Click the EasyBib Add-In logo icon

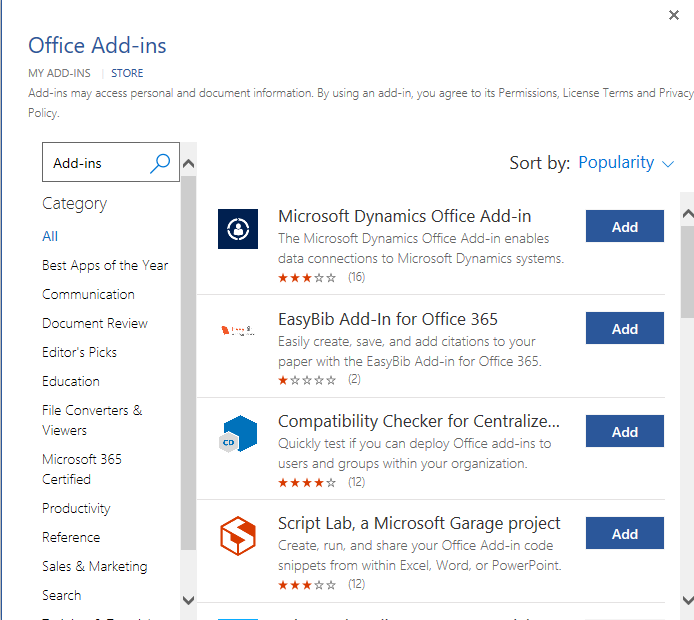(238, 330)
